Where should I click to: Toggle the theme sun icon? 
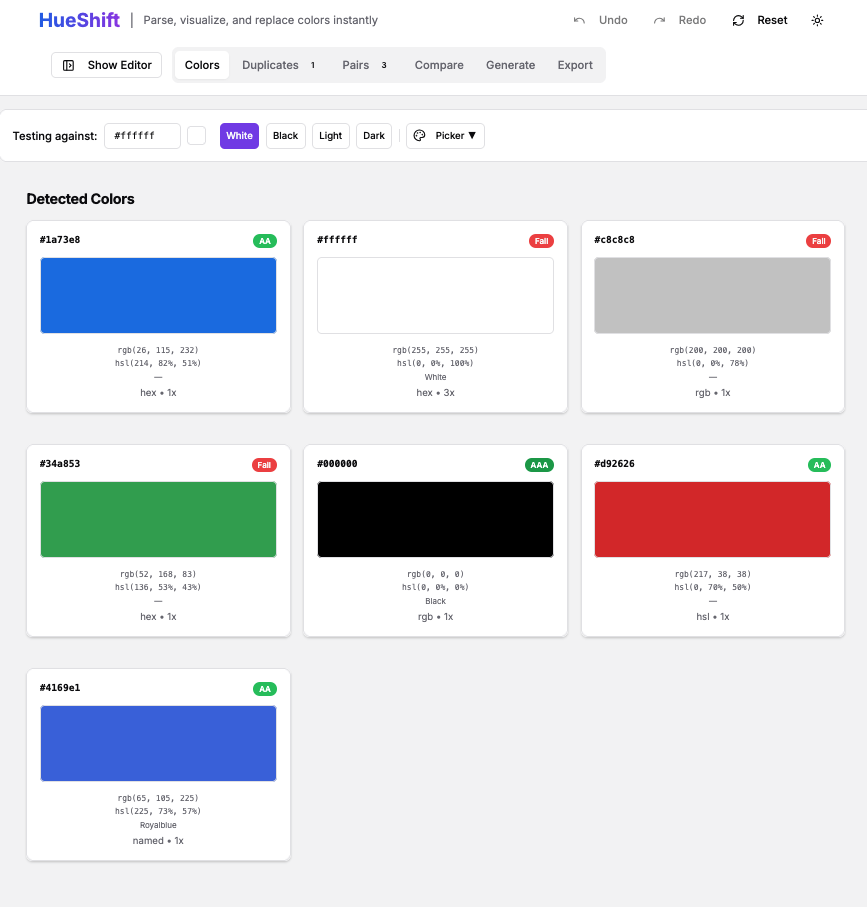pos(817,19)
